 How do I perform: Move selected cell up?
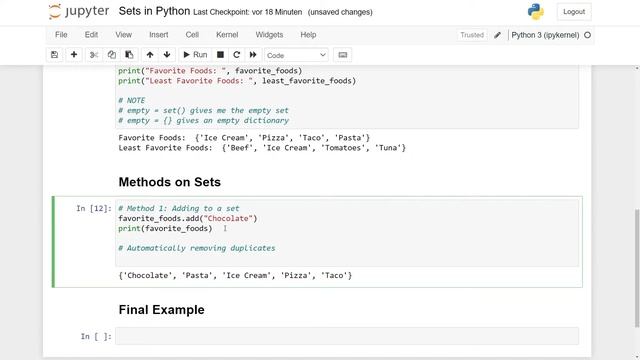point(150,55)
